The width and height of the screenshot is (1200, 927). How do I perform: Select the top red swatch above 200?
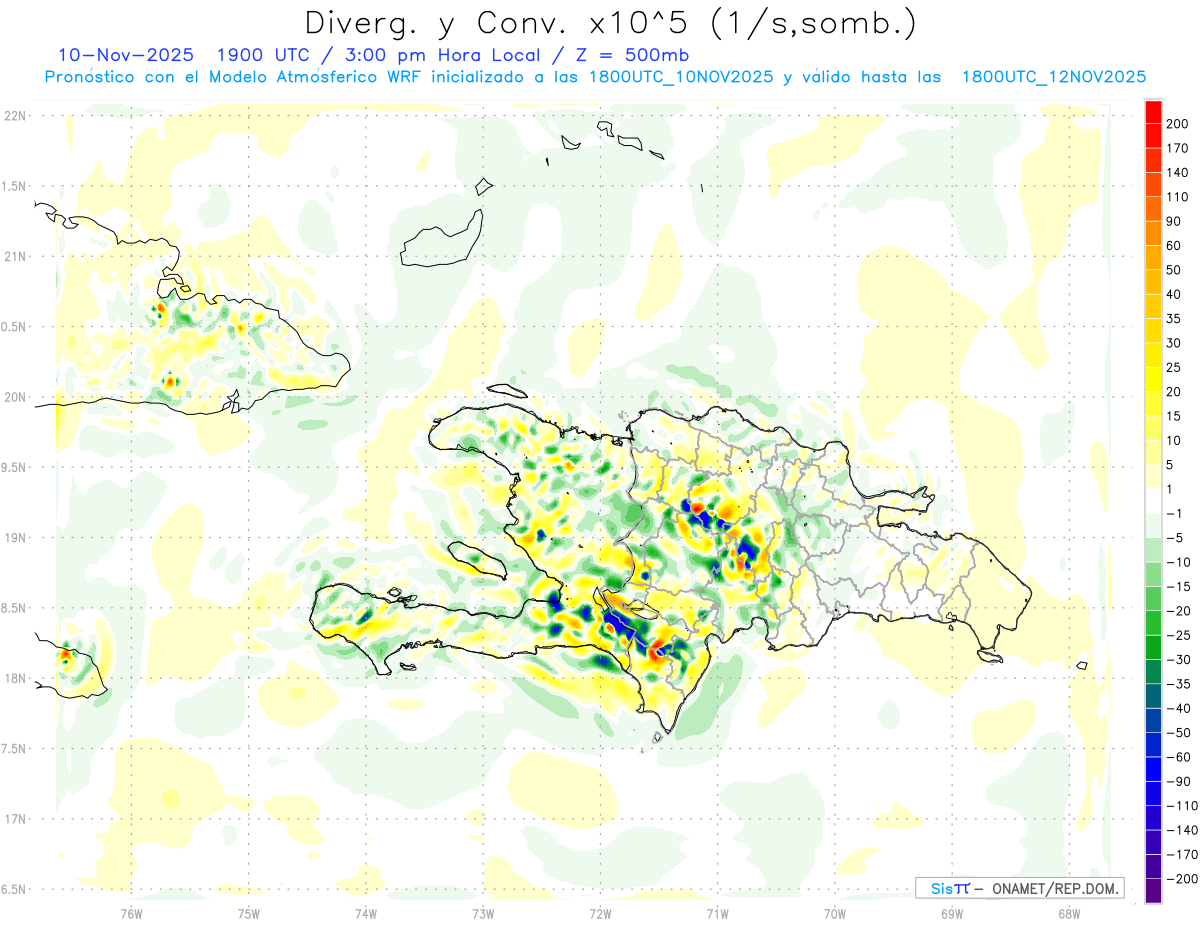click(1154, 111)
